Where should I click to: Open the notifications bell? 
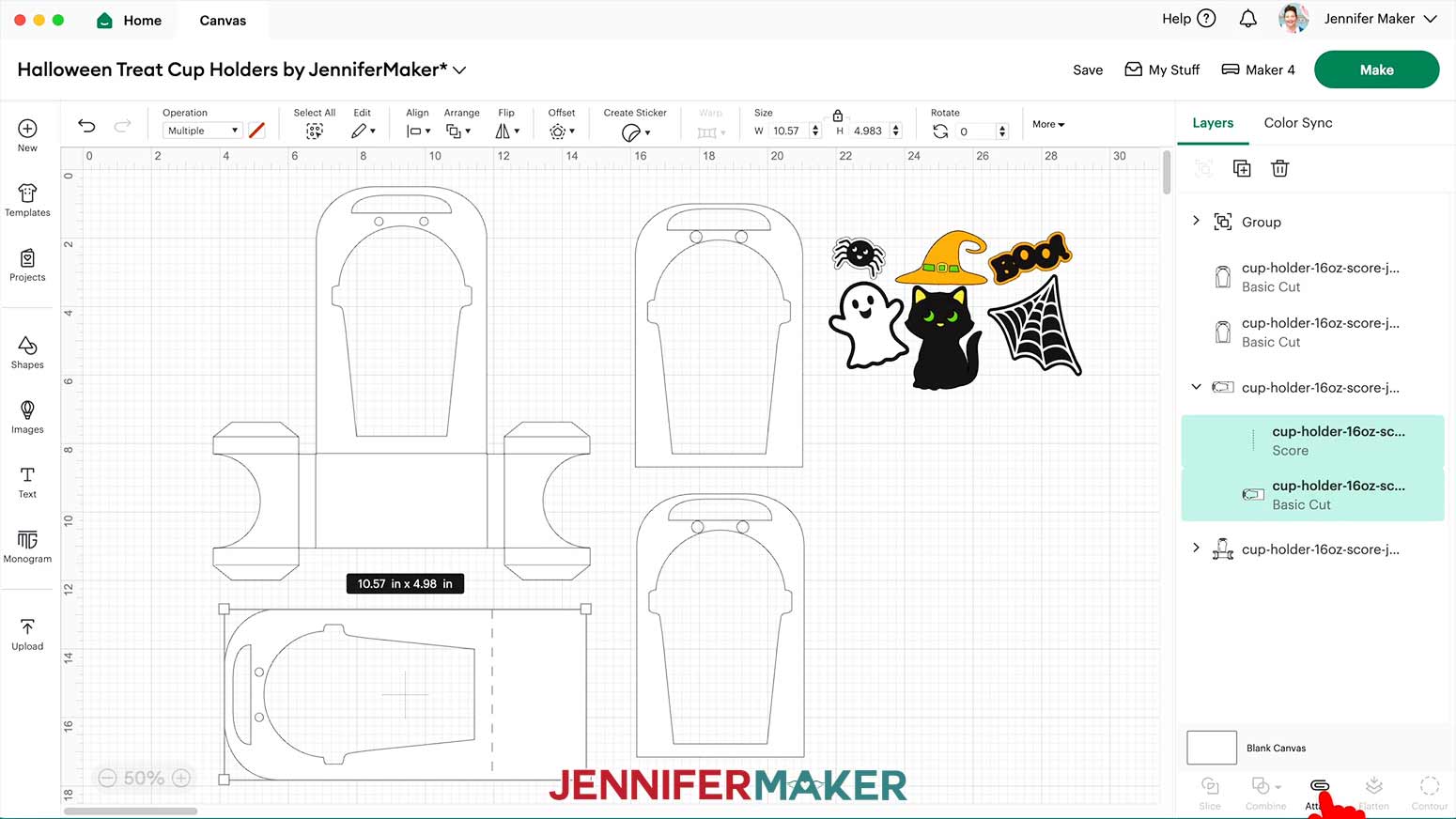1247,19
